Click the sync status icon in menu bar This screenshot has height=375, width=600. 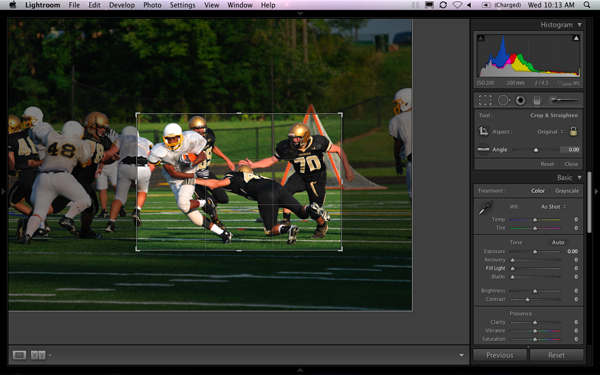443,5
